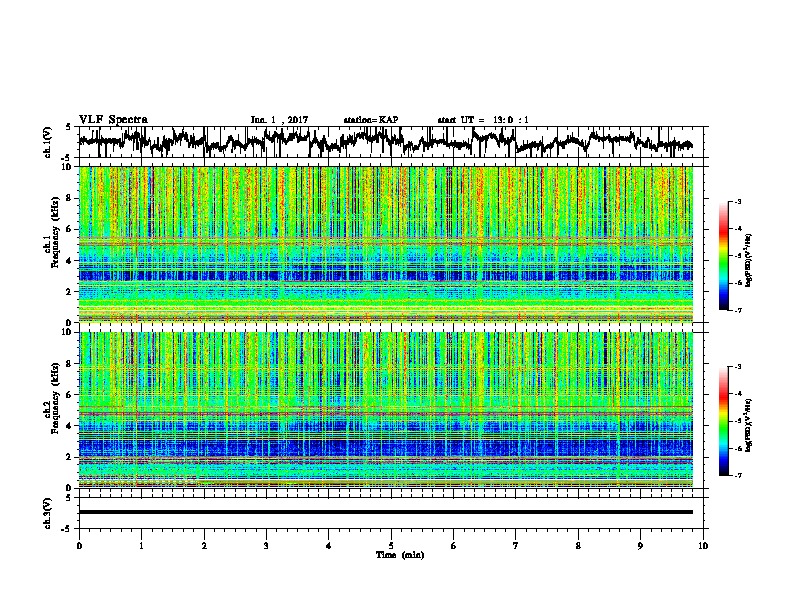
Task: Click the ch.1 spectrogram color scale bar
Action: 723,256
